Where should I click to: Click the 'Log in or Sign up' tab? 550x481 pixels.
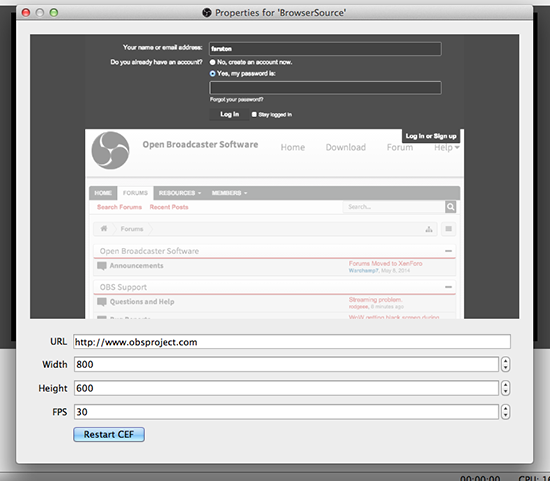coord(431,136)
